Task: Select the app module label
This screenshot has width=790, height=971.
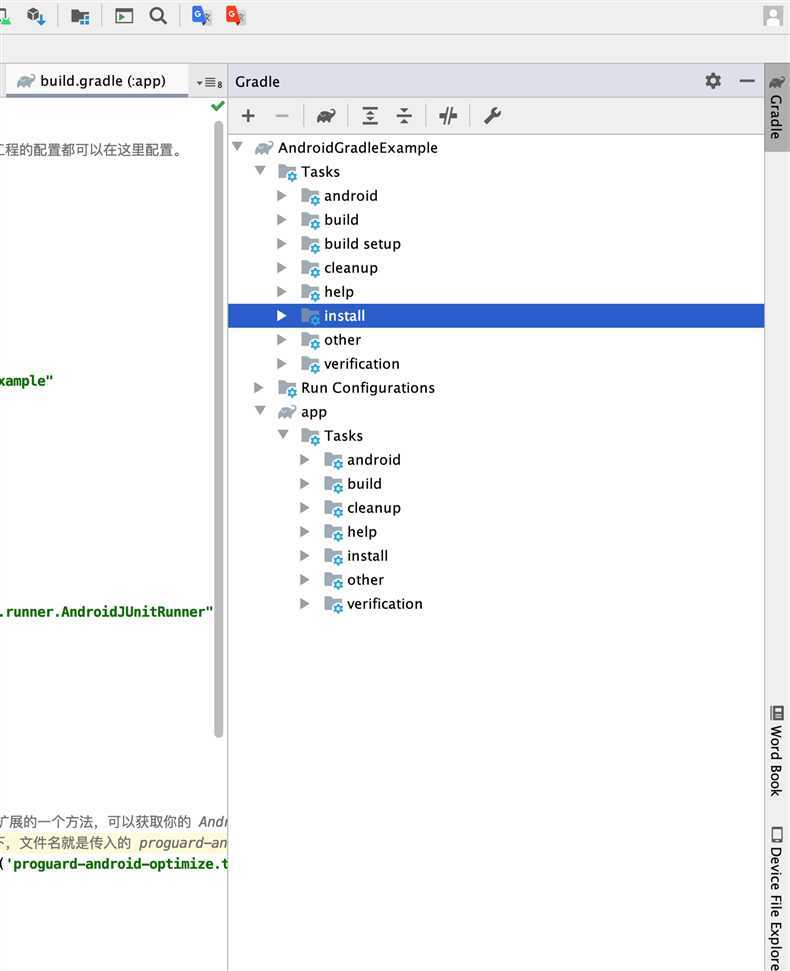Action: pyautogui.click(x=314, y=412)
